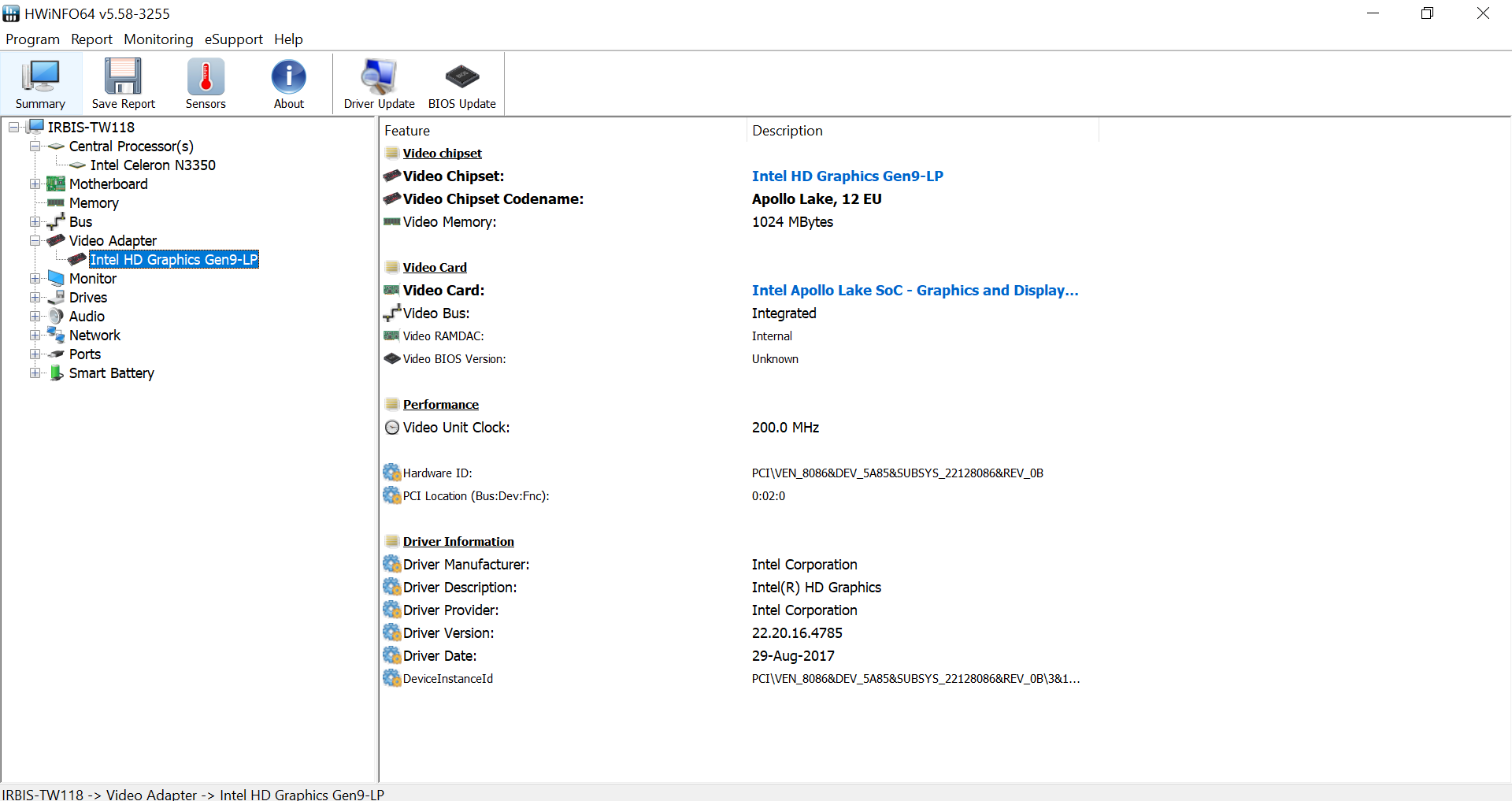
Task: Click the Bus tree icon
Action: [56, 221]
